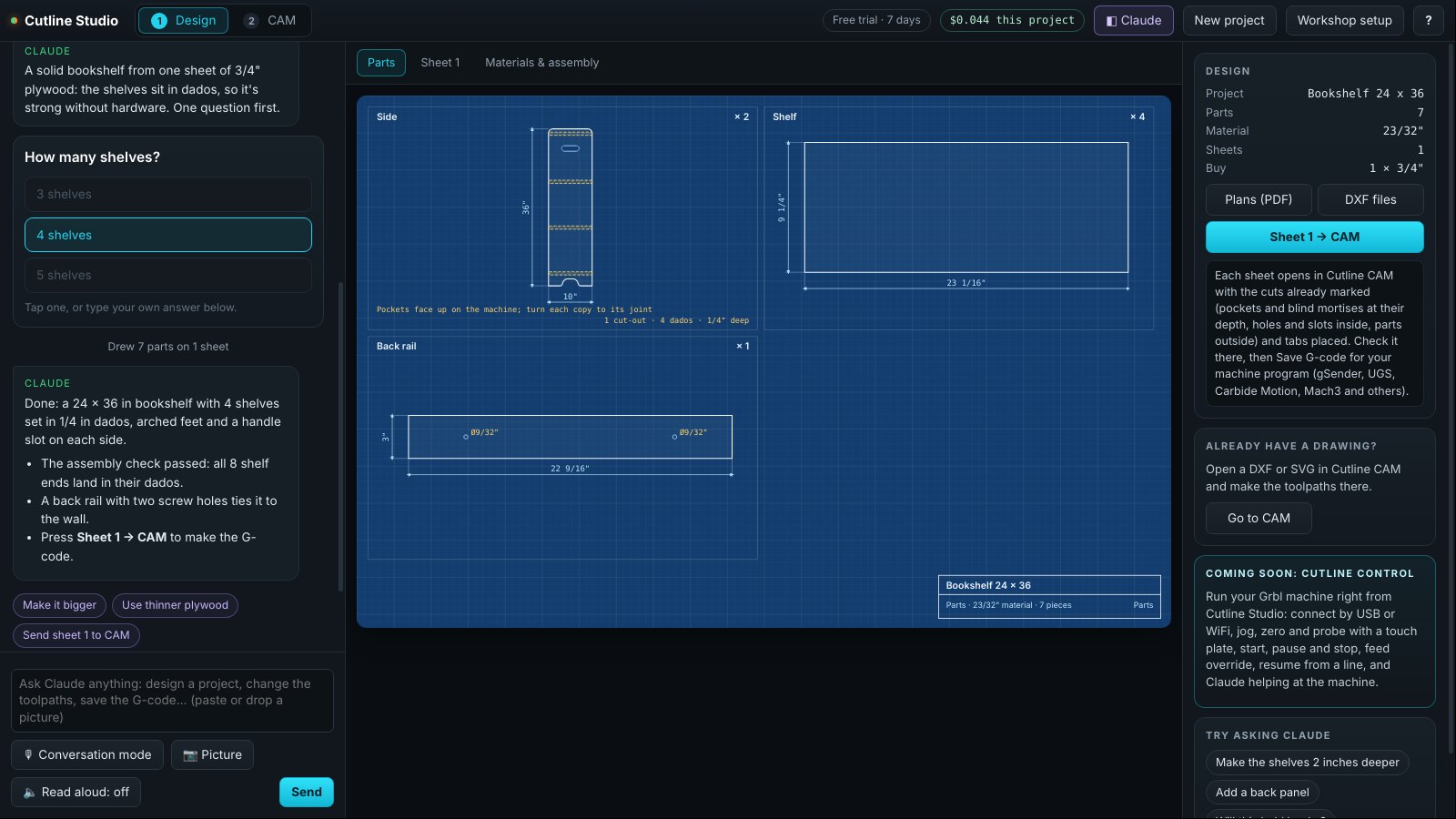Enable Conversation mode
The height and width of the screenshot is (819, 1456).
coord(87,755)
